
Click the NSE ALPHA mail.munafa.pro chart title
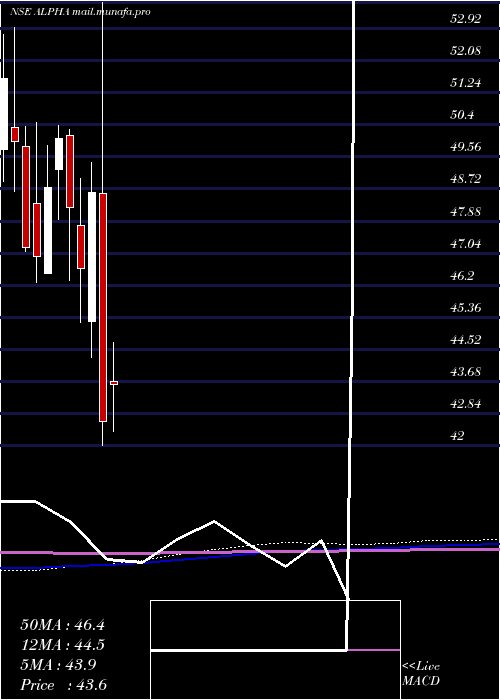[80, 12]
